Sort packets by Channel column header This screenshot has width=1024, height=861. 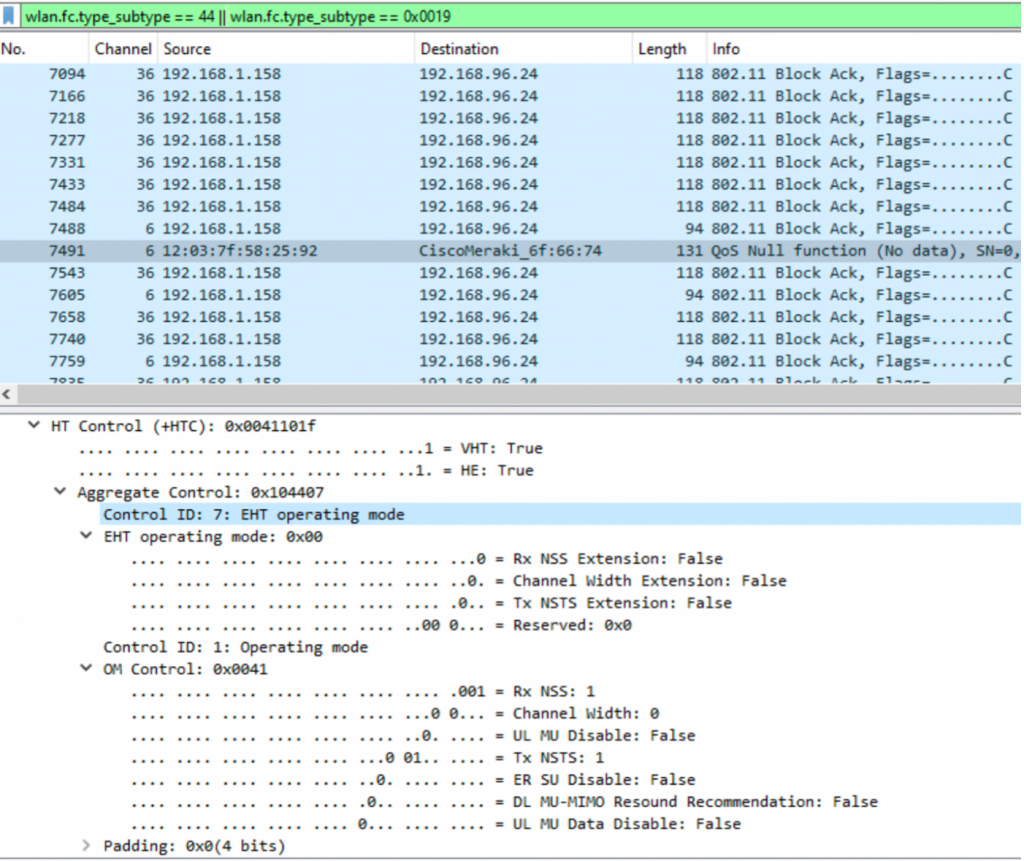(x=122, y=49)
